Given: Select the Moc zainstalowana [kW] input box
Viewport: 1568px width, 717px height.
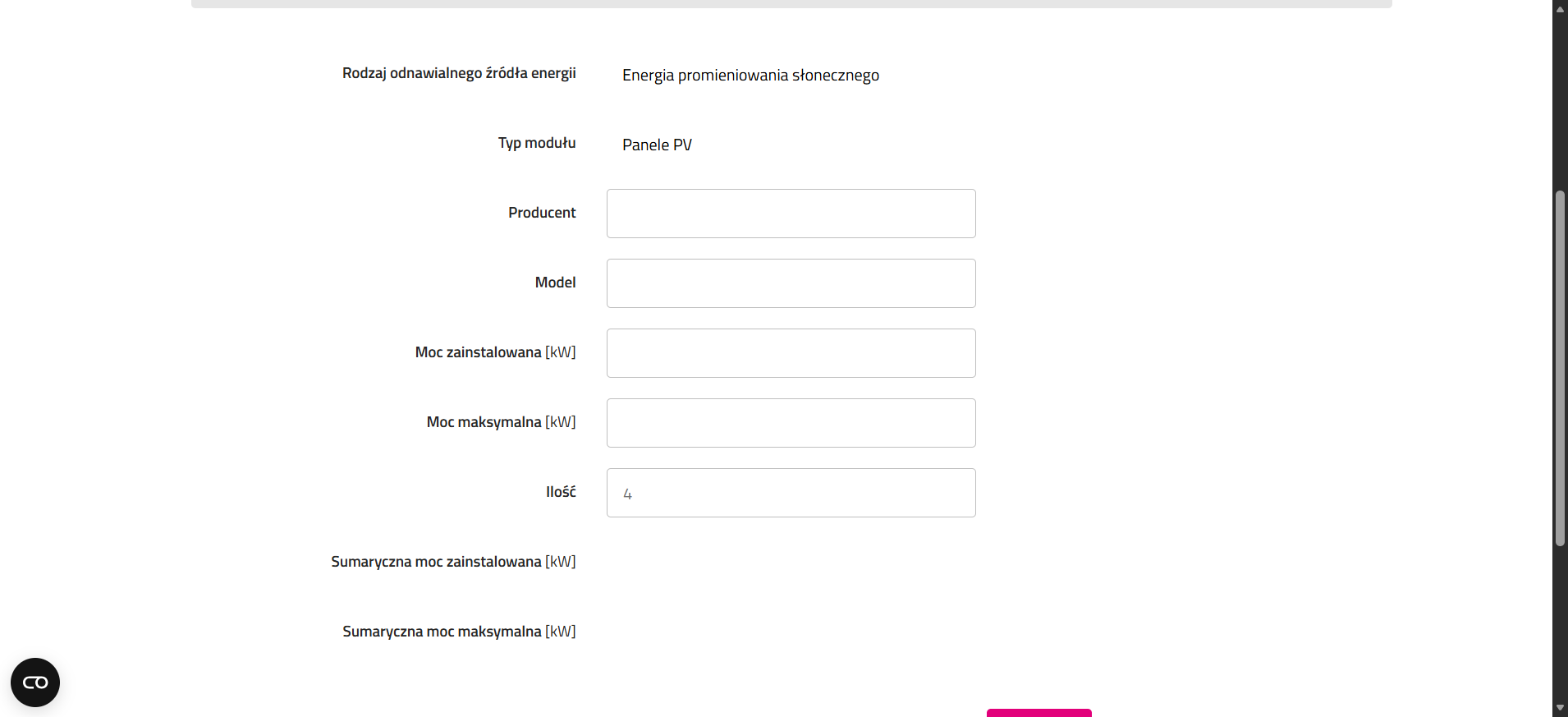Looking at the screenshot, I should (791, 353).
